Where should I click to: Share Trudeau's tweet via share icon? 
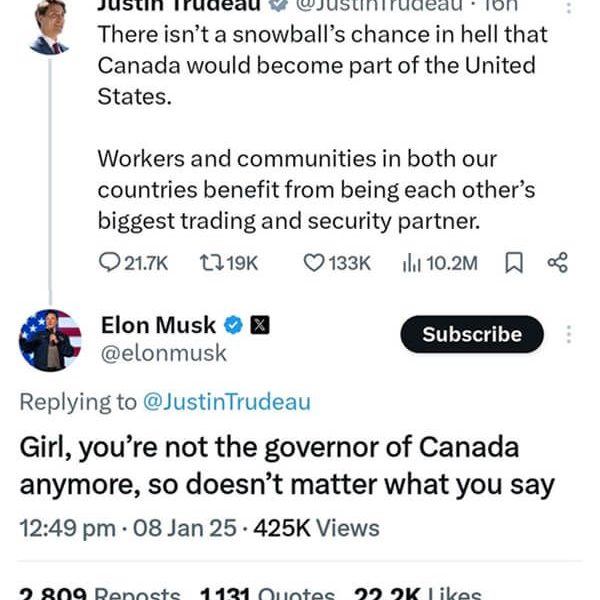pyautogui.click(x=558, y=262)
